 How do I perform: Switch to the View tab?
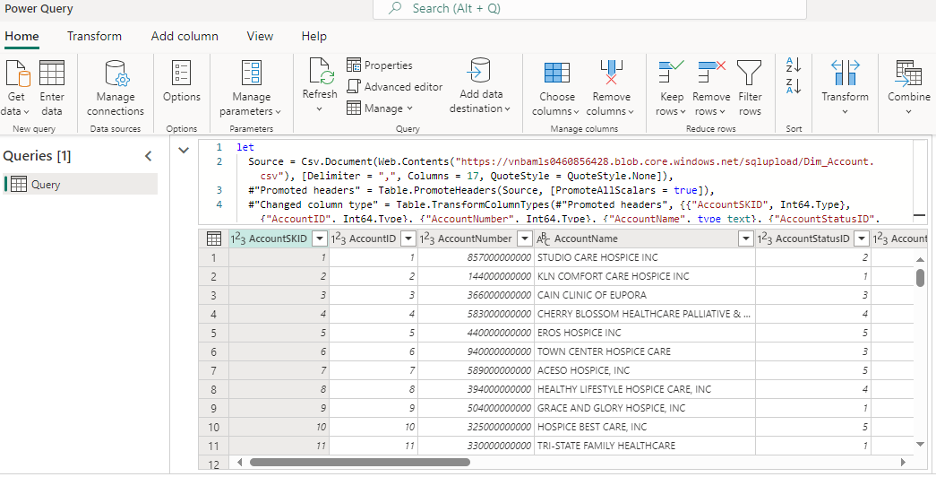tap(260, 36)
